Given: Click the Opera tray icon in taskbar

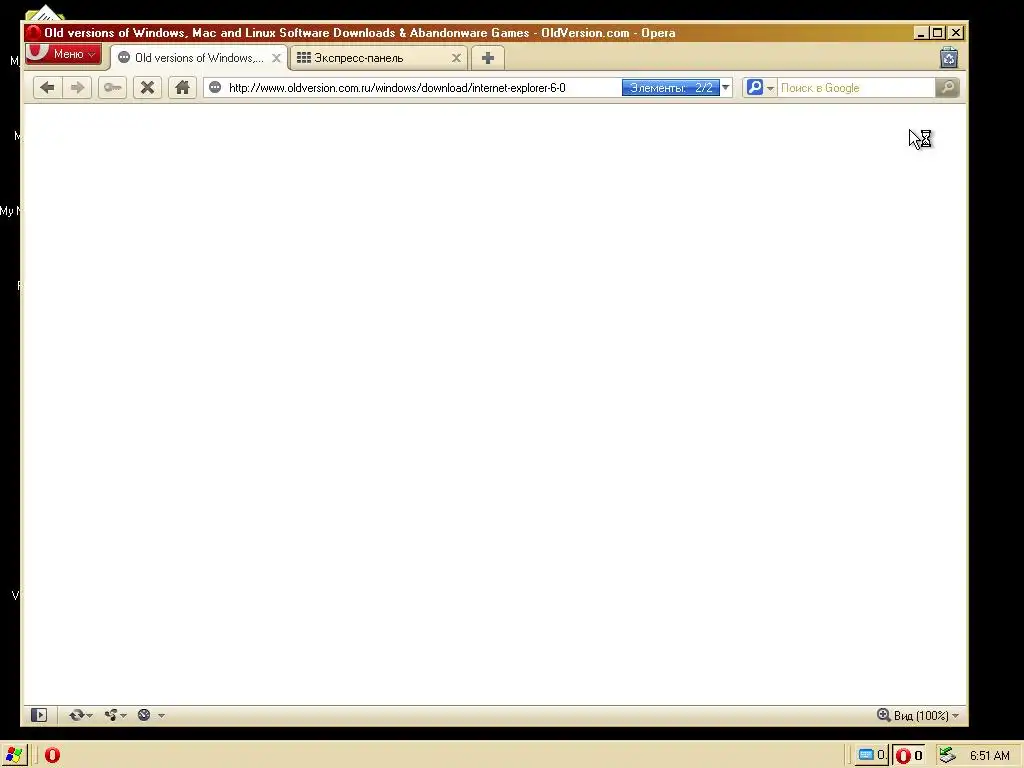Looking at the screenshot, I should point(909,756).
